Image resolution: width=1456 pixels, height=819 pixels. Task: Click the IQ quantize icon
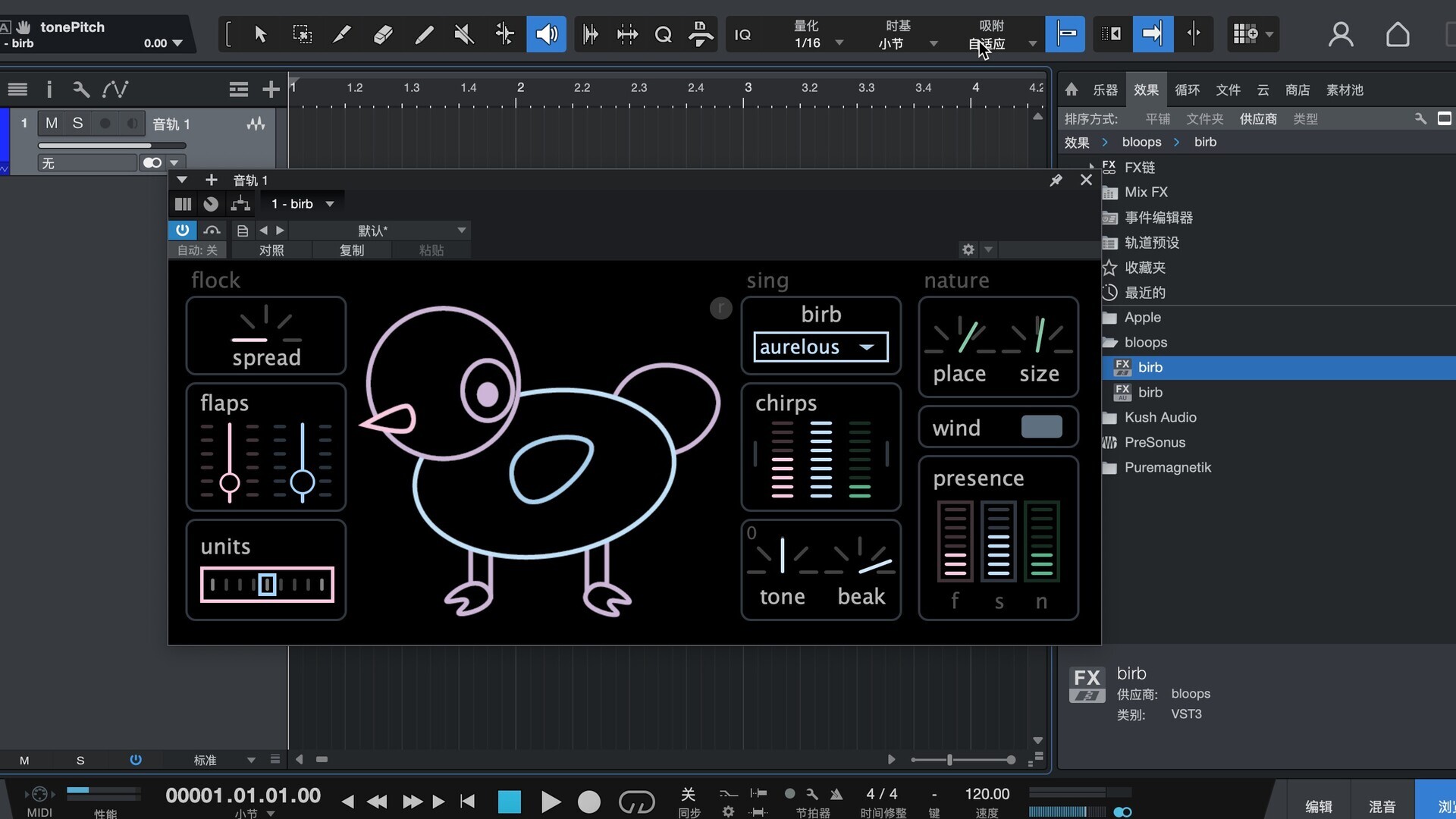point(743,34)
